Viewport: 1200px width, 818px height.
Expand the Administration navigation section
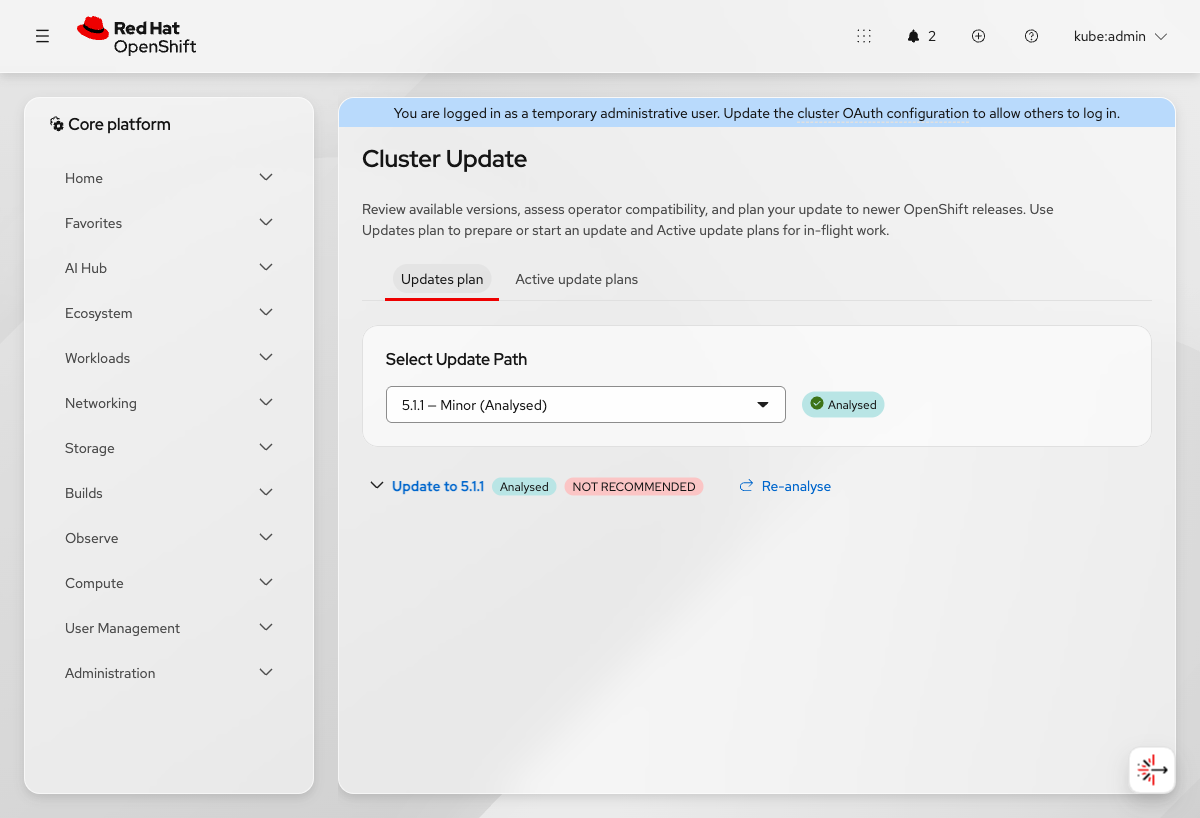coord(169,673)
